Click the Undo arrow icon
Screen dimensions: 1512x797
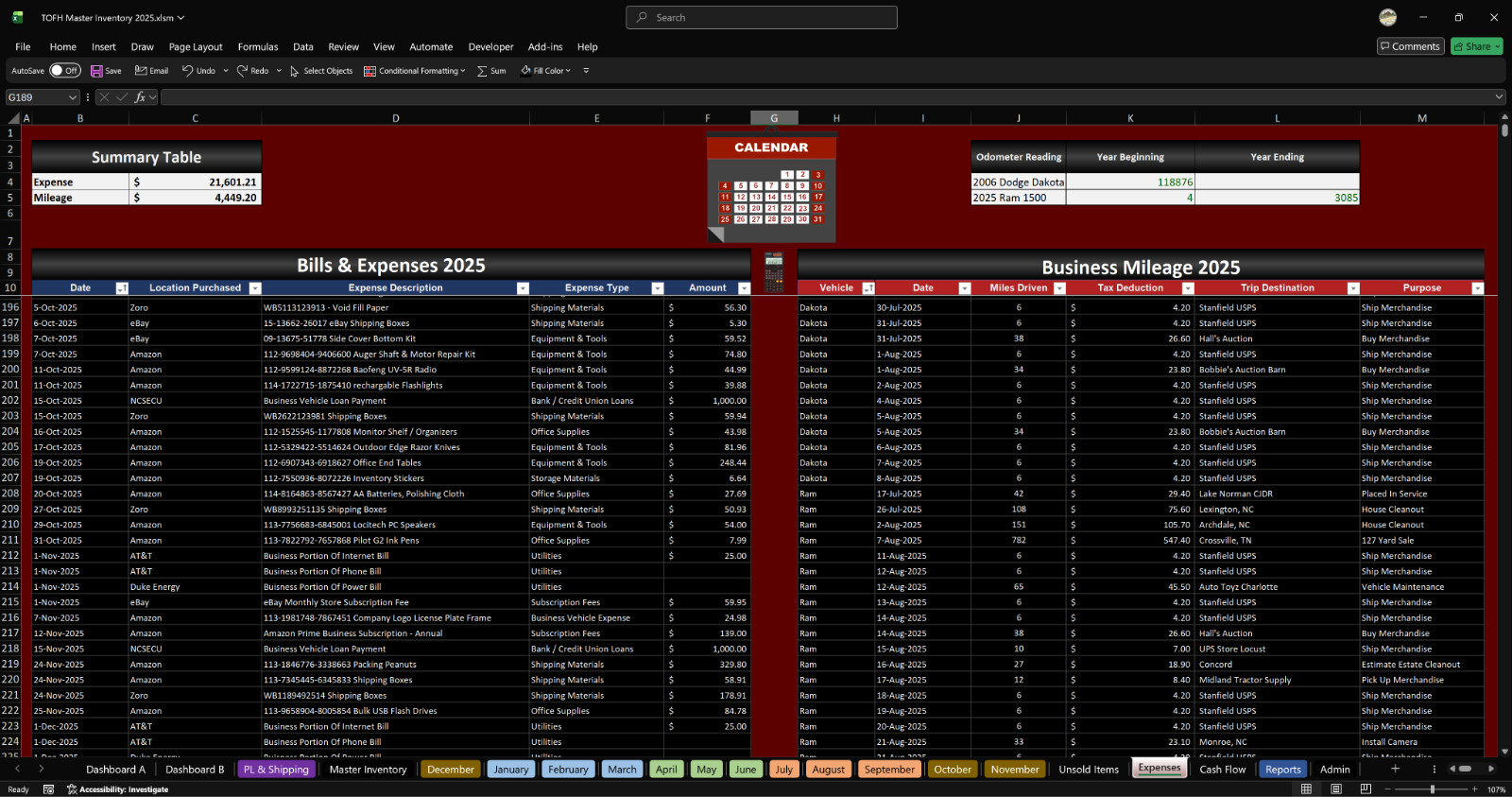tap(187, 71)
